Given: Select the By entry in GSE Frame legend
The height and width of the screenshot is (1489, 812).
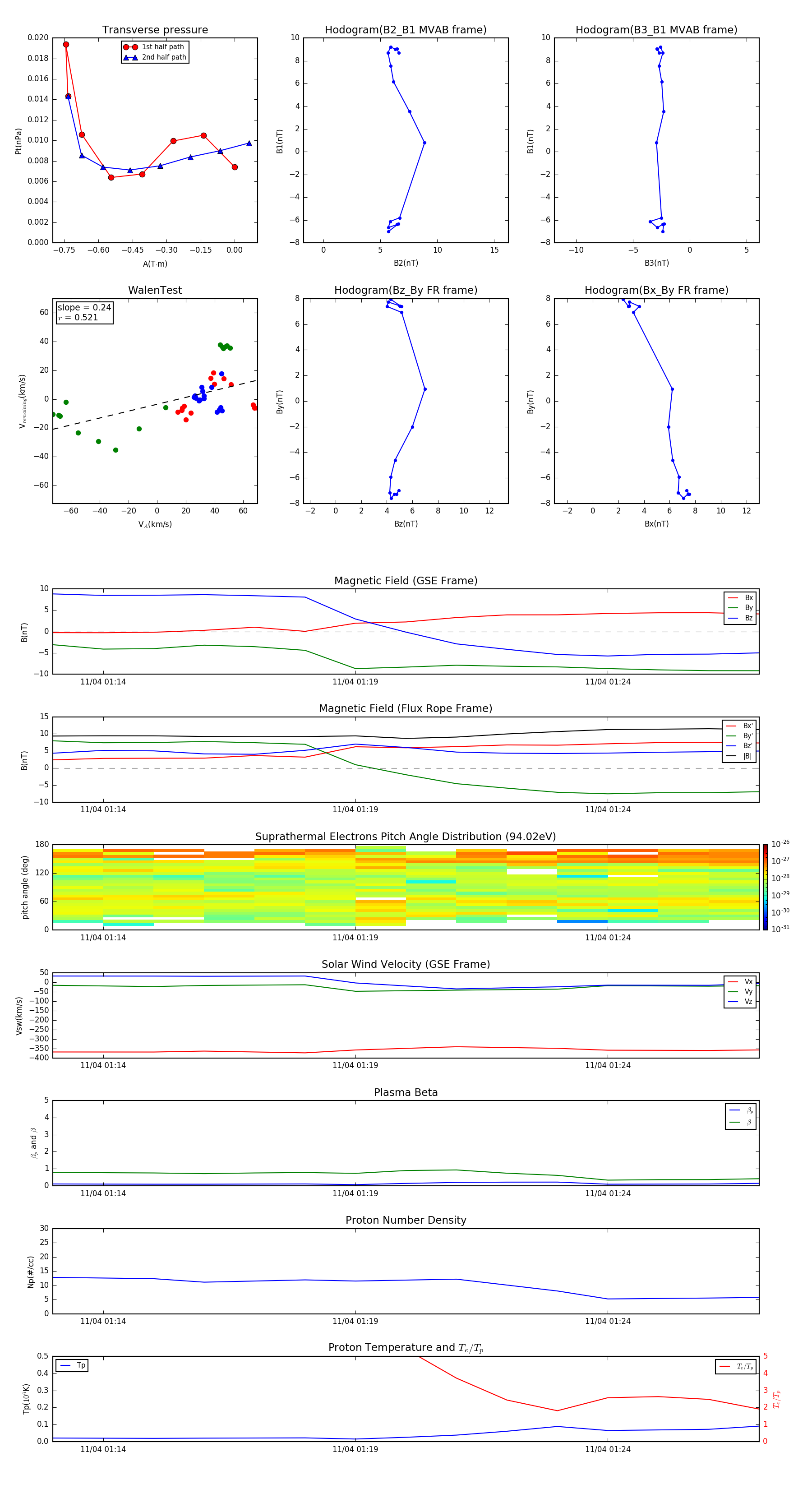Looking at the screenshot, I should [x=740, y=608].
